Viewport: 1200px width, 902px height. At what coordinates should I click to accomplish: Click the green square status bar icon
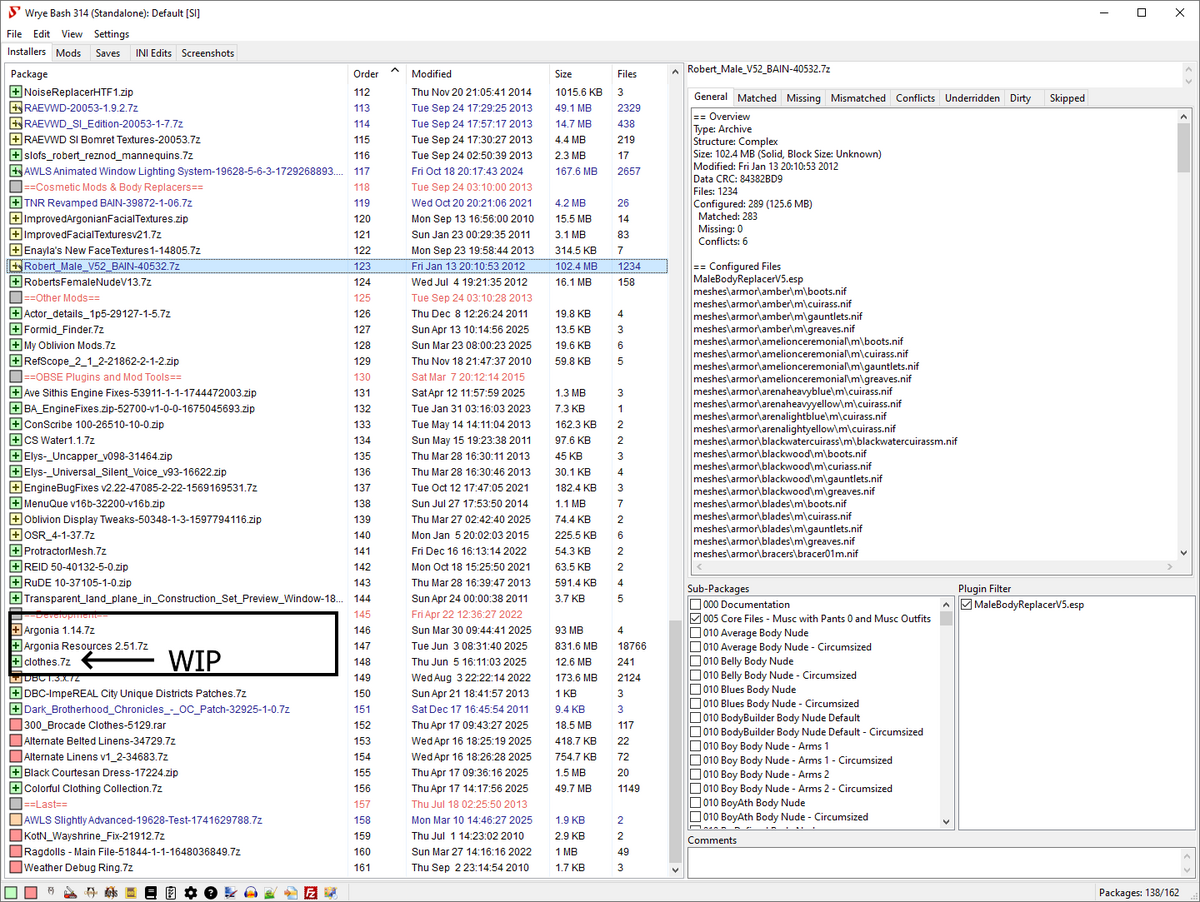pyautogui.click(x=11, y=893)
